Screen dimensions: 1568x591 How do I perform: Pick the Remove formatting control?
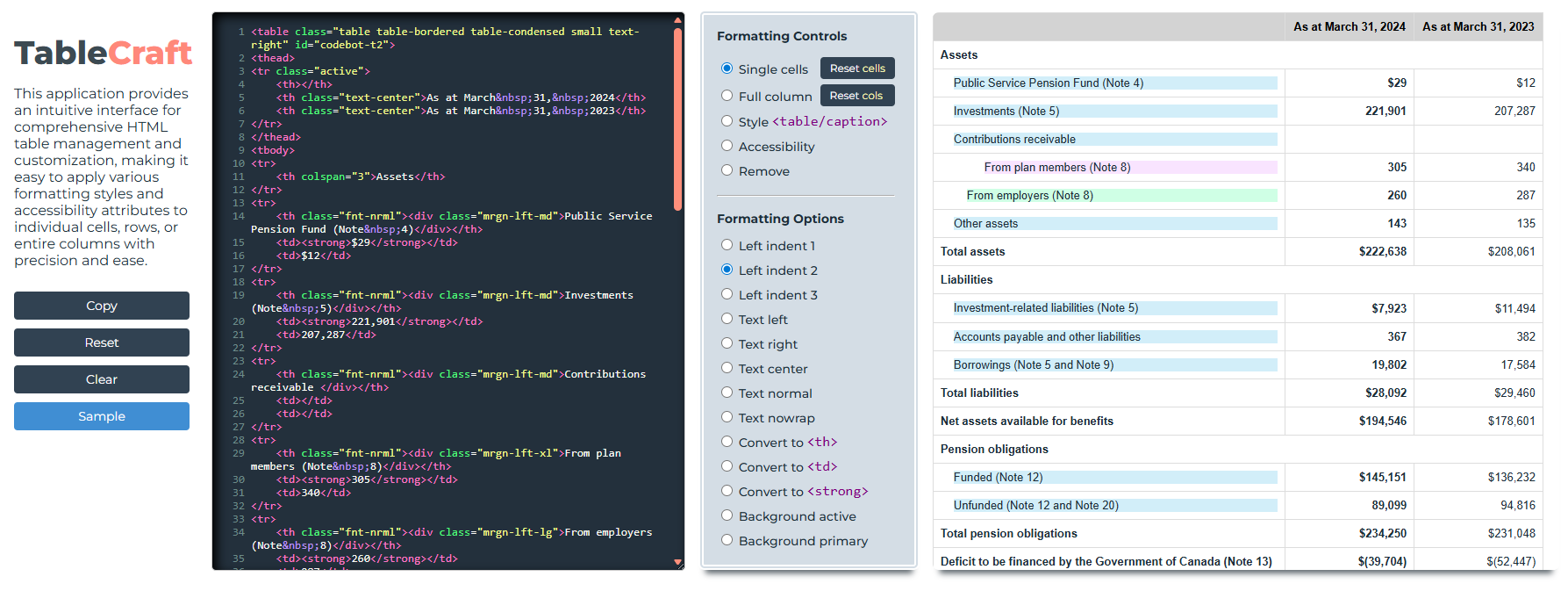point(727,170)
